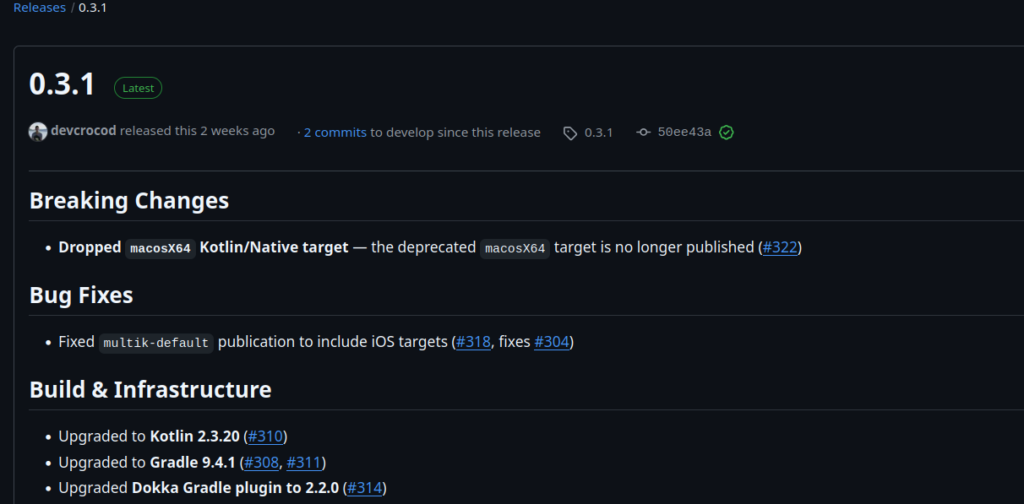Click the Breaking Changes heading
1024x504 pixels.
point(129,200)
